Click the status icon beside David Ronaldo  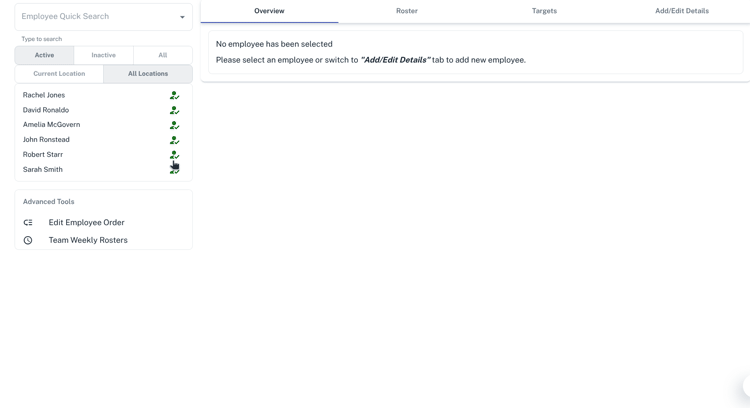pyautogui.click(x=174, y=111)
